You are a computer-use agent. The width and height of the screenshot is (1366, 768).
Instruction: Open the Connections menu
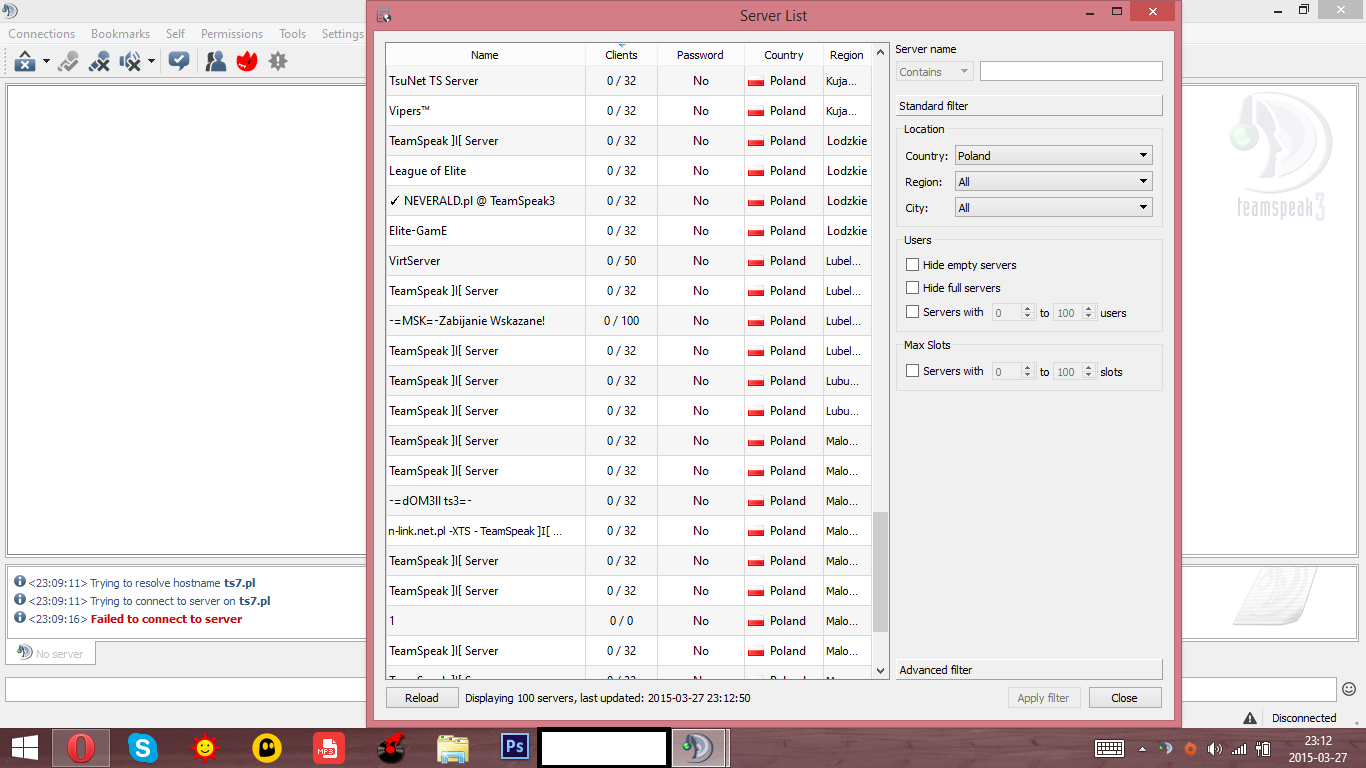click(x=42, y=34)
